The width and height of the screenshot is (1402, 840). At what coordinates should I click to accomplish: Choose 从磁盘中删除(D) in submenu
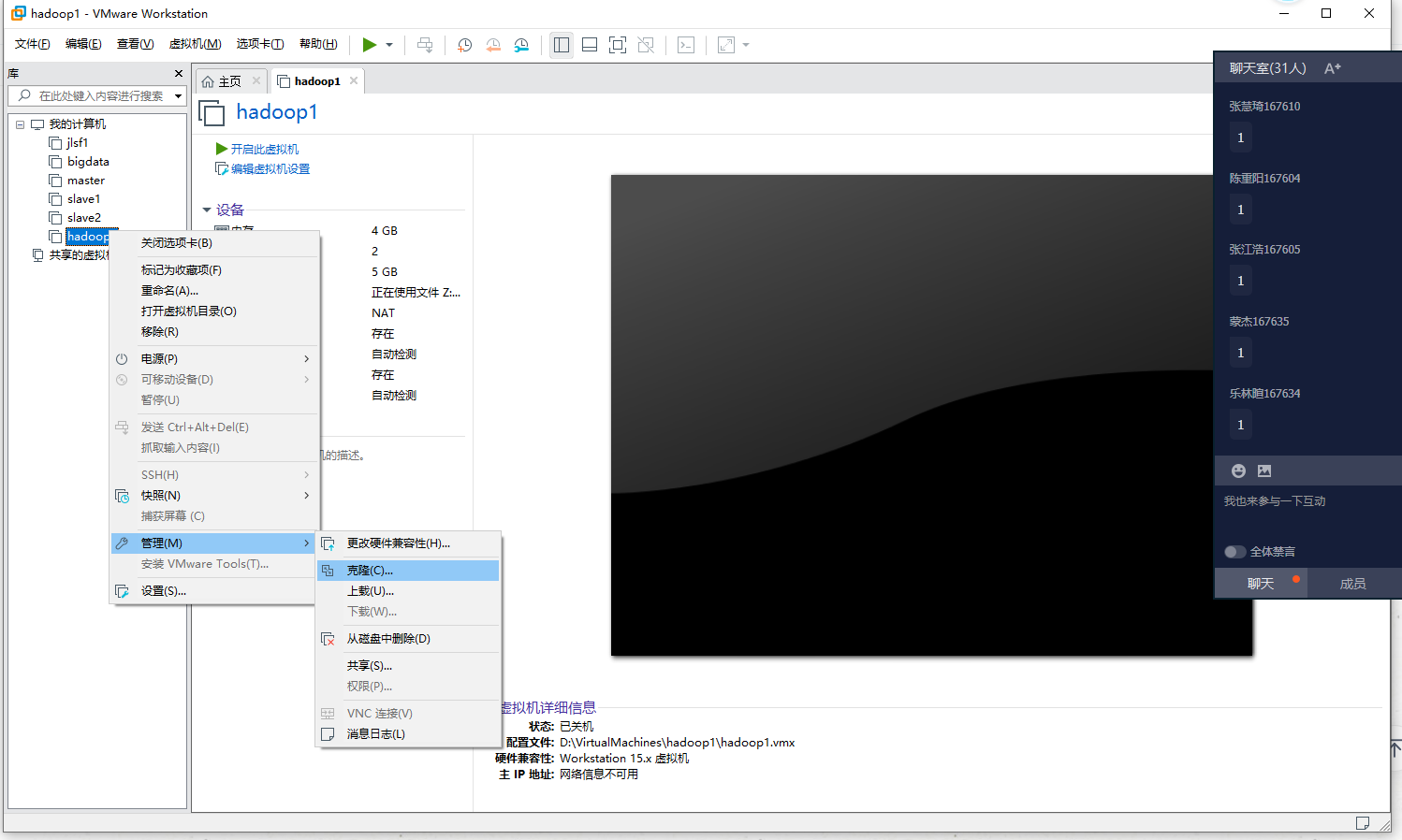coord(408,639)
